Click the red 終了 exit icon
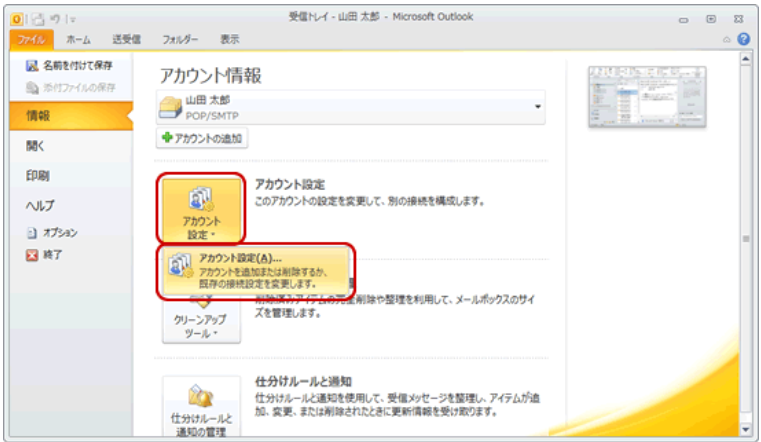Image resolution: width=761 pixels, height=442 pixels. pyautogui.click(x=32, y=254)
